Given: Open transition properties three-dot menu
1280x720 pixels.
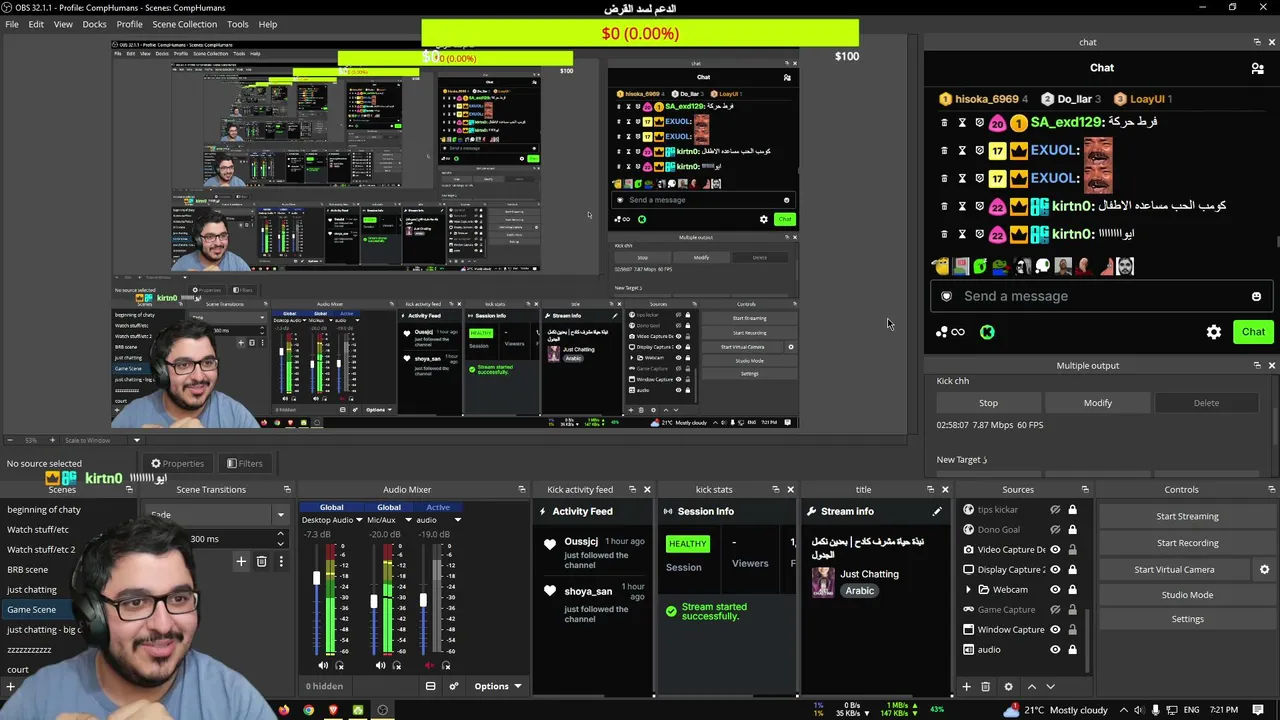Looking at the screenshot, I should pos(281,562).
